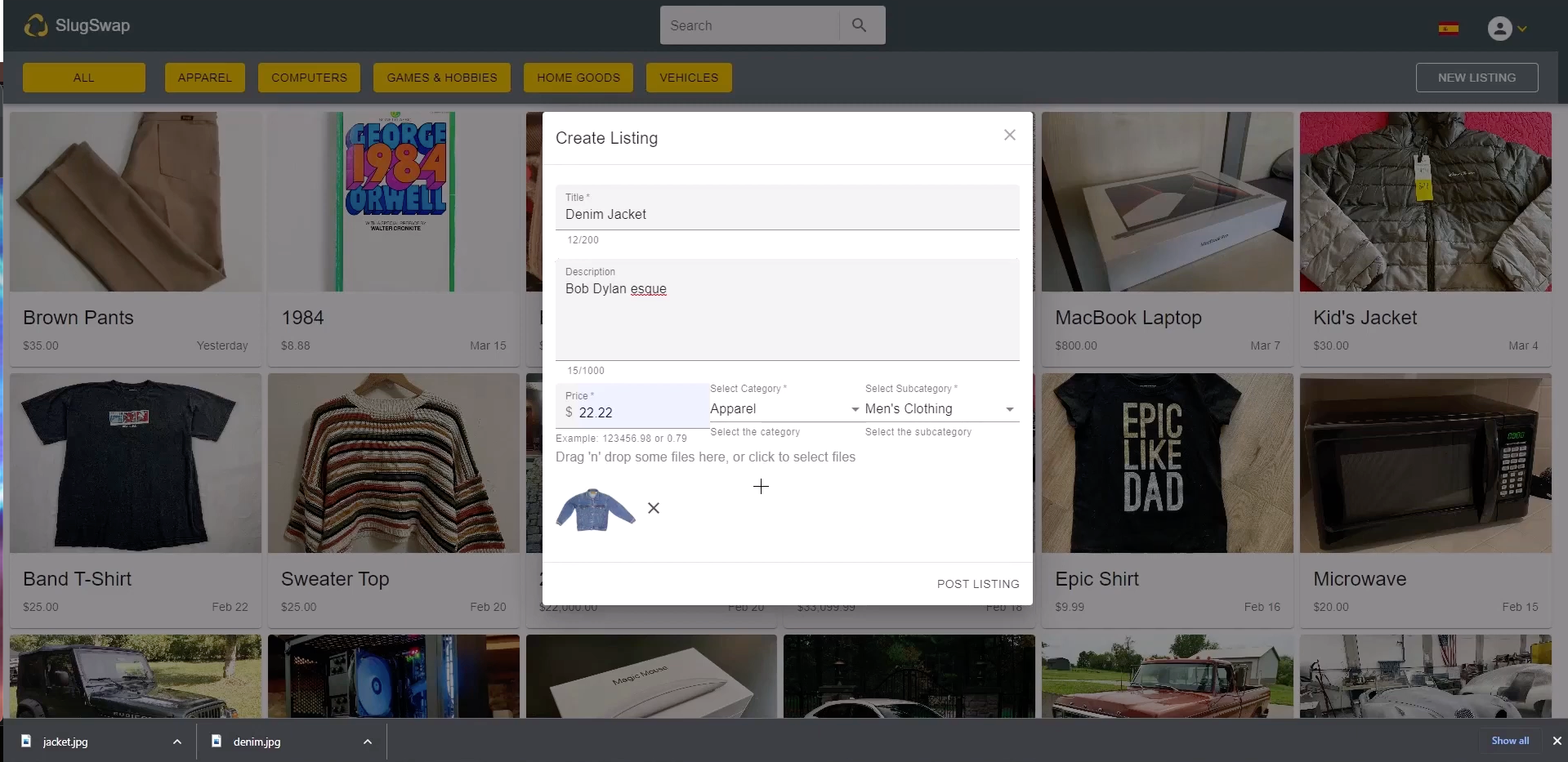This screenshot has width=1568, height=762.
Task: Expand the account menu chevron
Action: pyautogui.click(x=1522, y=29)
